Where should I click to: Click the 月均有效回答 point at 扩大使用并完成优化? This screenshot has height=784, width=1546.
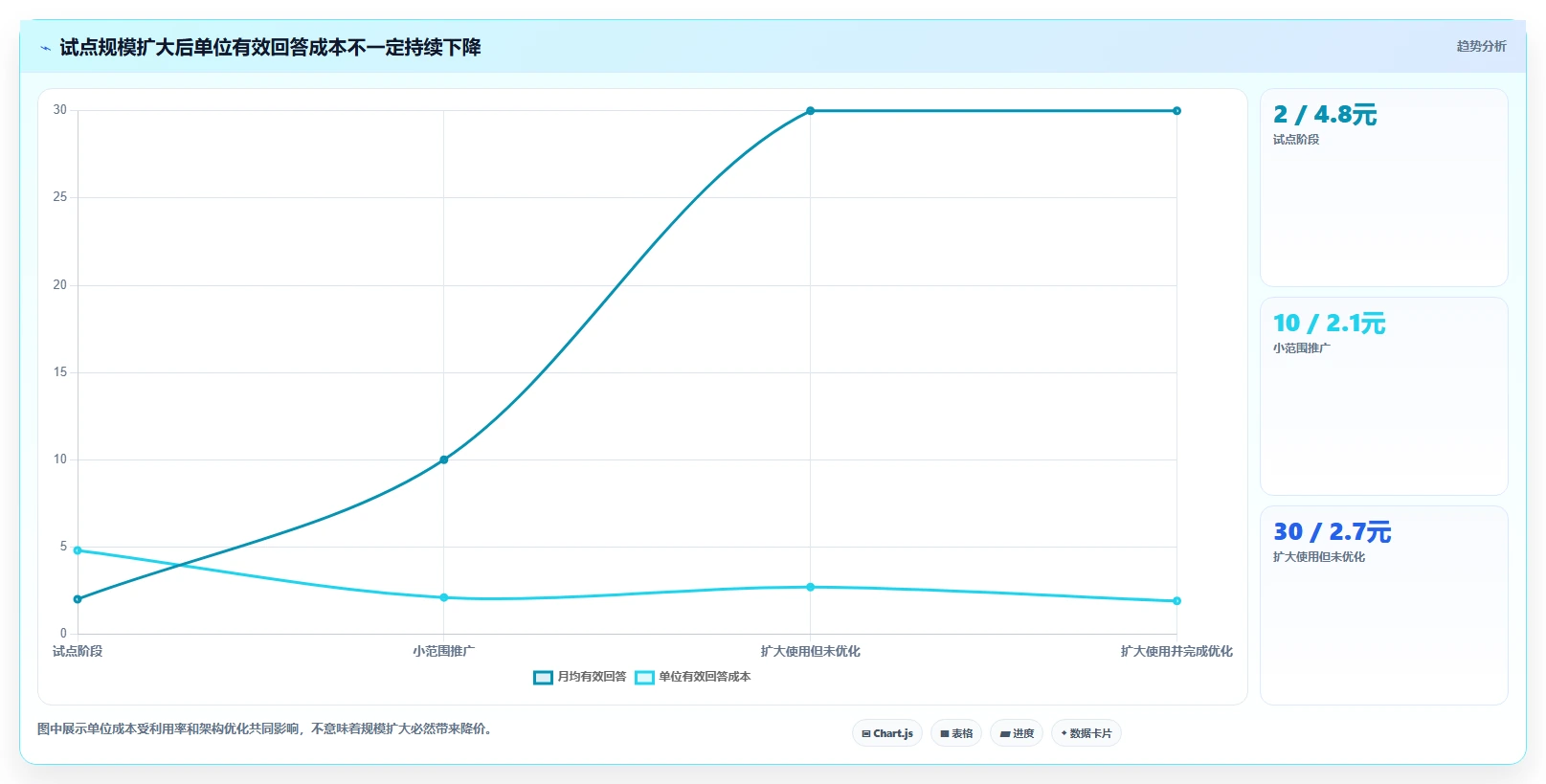1176,111
